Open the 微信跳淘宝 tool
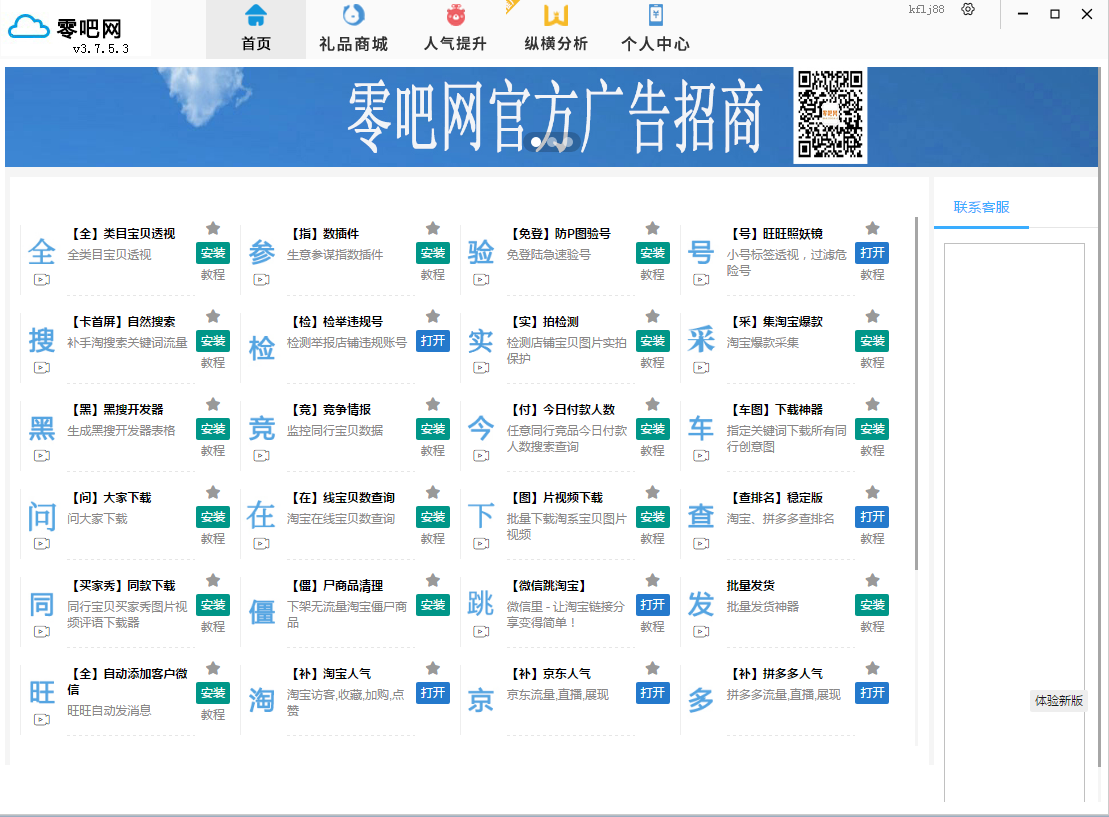Image resolution: width=1109 pixels, height=817 pixels. point(652,605)
